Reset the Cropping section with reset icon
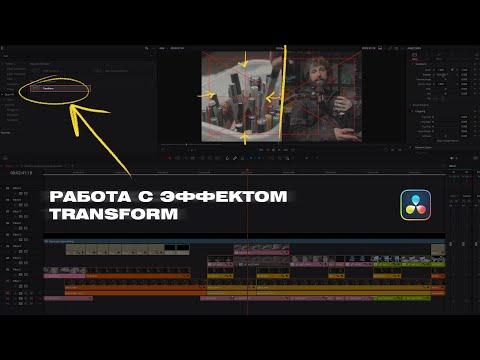480x360 pixels. tap(475, 111)
